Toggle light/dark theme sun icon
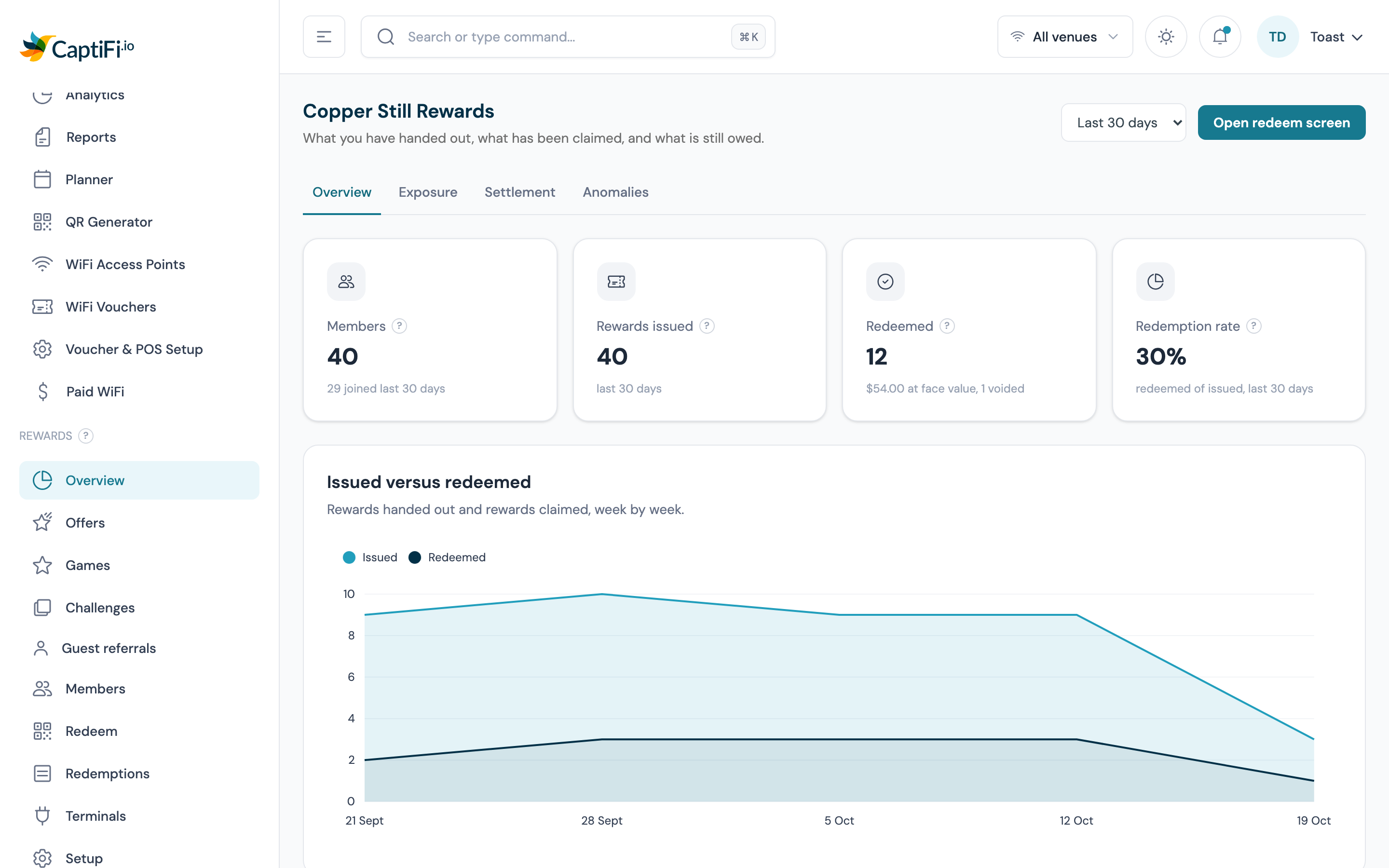The height and width of the screenshot is (868, 1389). pos(1166,37)
